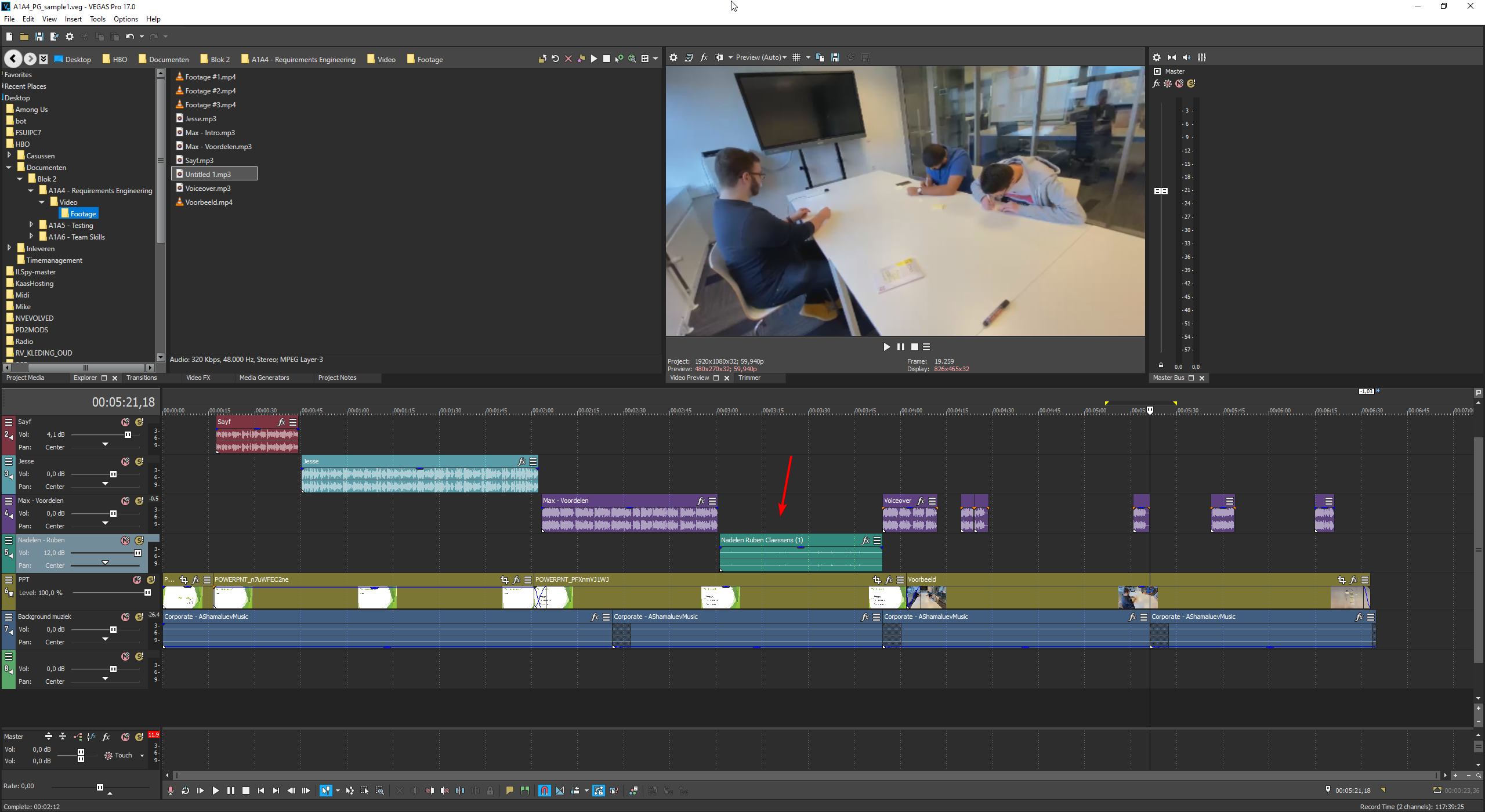Click the Record microphone button in transport bar

click(x=170, y=791)
